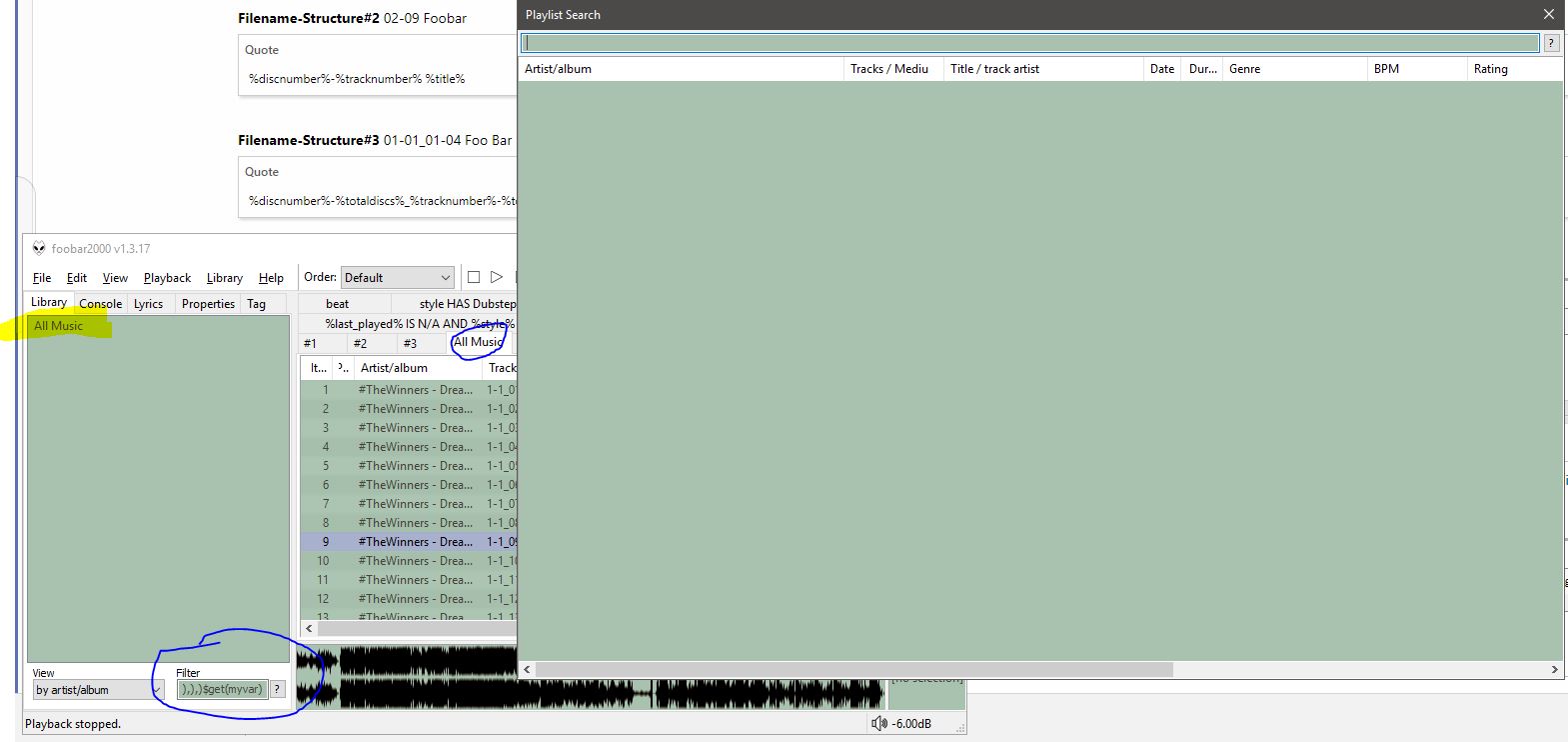The height and width of the screenshot is (742, 1568).
Task: Sort by Rating column in Playlist Search
Action: [1515, 69]
